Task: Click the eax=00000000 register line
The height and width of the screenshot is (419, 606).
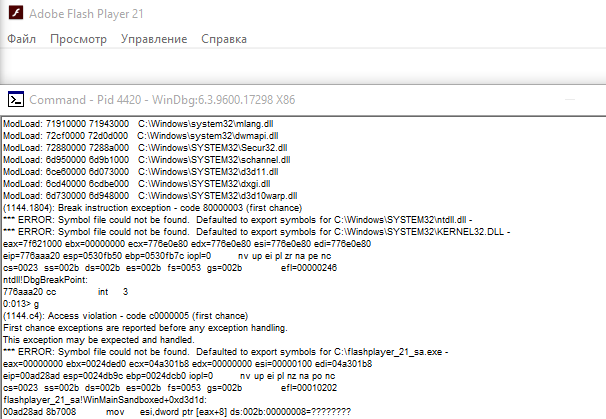Action: pyautogui.click(x=187, y=364)
